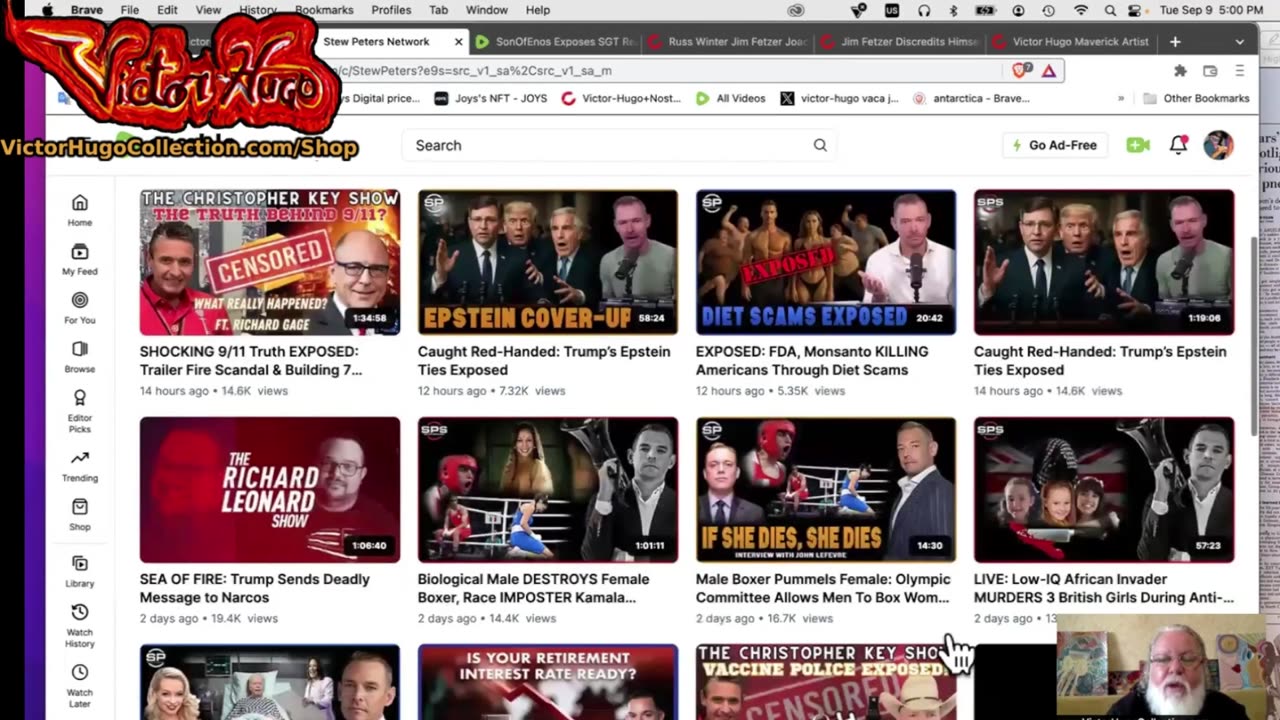1280x720 pixels.
Task: Close the Stew Peters Network tab
Action: (459, 42)
